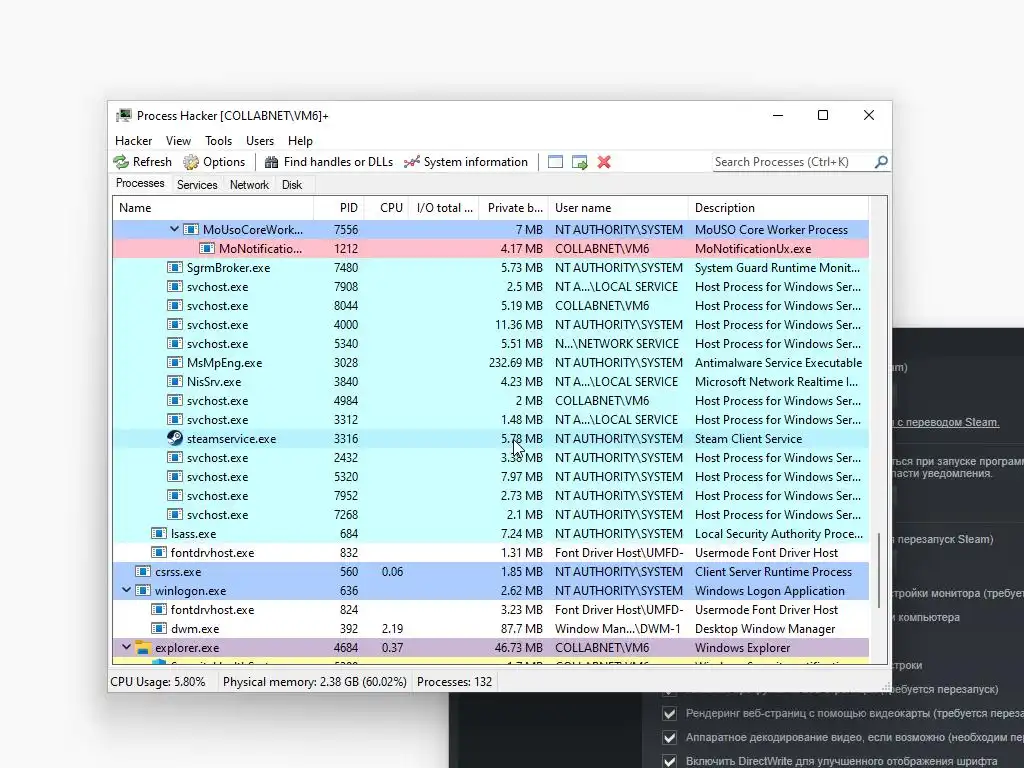The width and height of the screenshot is (1024, 768).
Task: Click the icon beside MsMpEng.exe
Action: [x=174, y=362]
